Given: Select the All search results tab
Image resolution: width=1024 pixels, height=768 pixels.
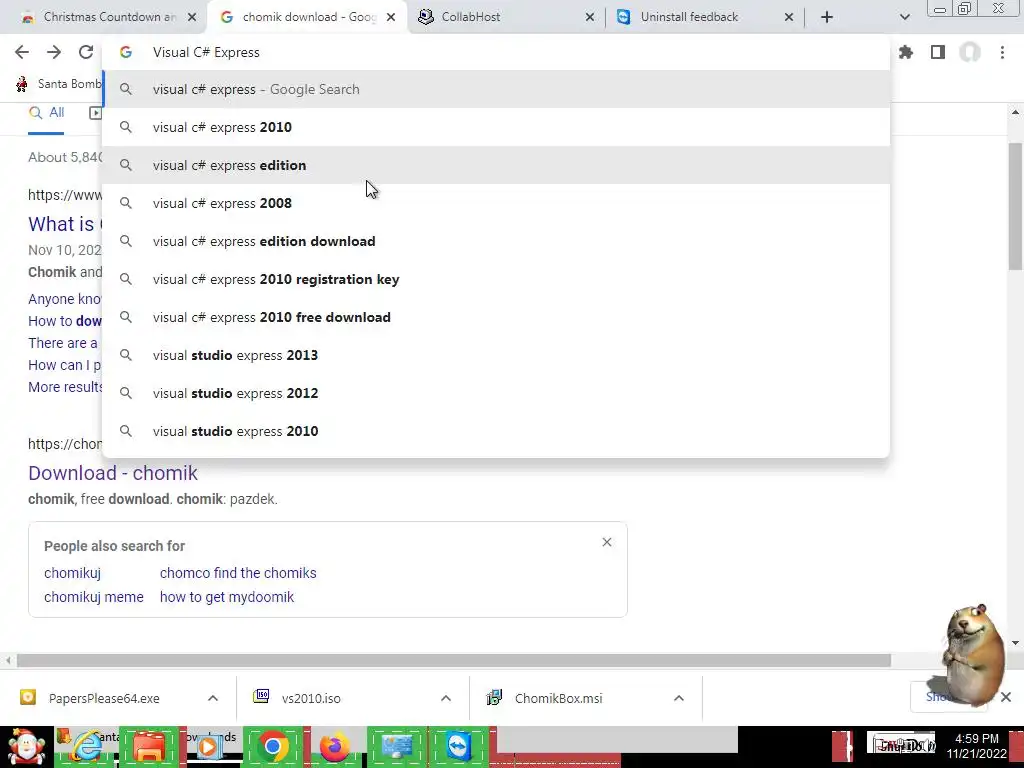Looking at the screenshot, I should [46, 113].
